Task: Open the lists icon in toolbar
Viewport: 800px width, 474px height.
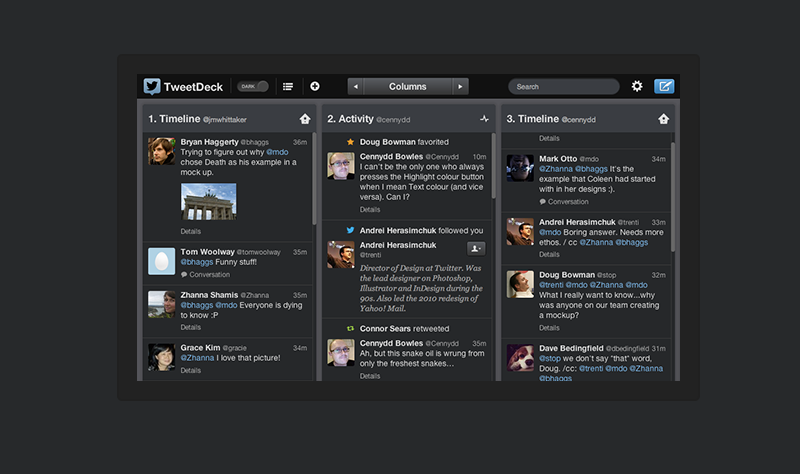Action: pos(288,86)
